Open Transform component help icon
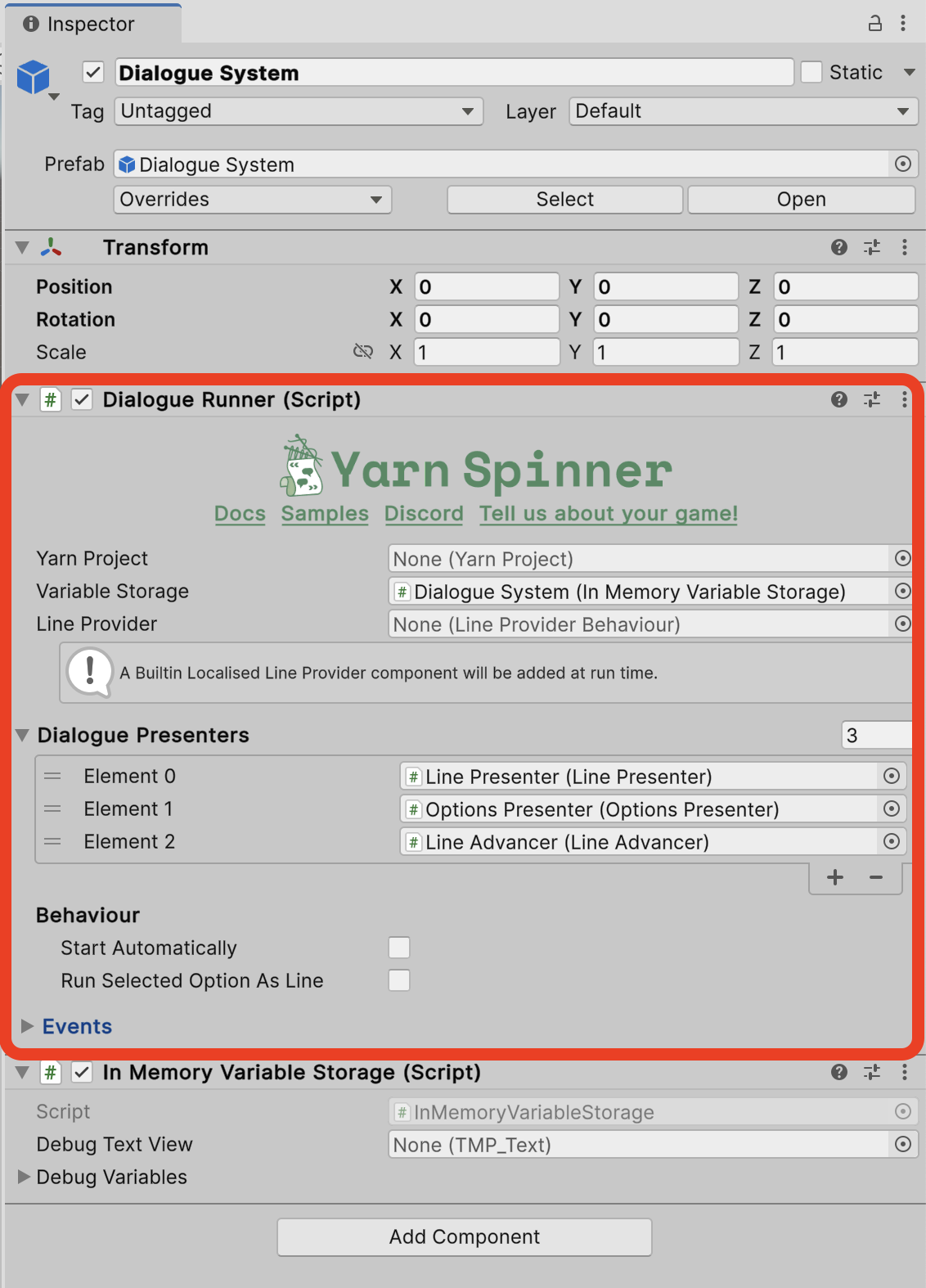The width and height of the screenshot is (926, 1288). point(838,247)
